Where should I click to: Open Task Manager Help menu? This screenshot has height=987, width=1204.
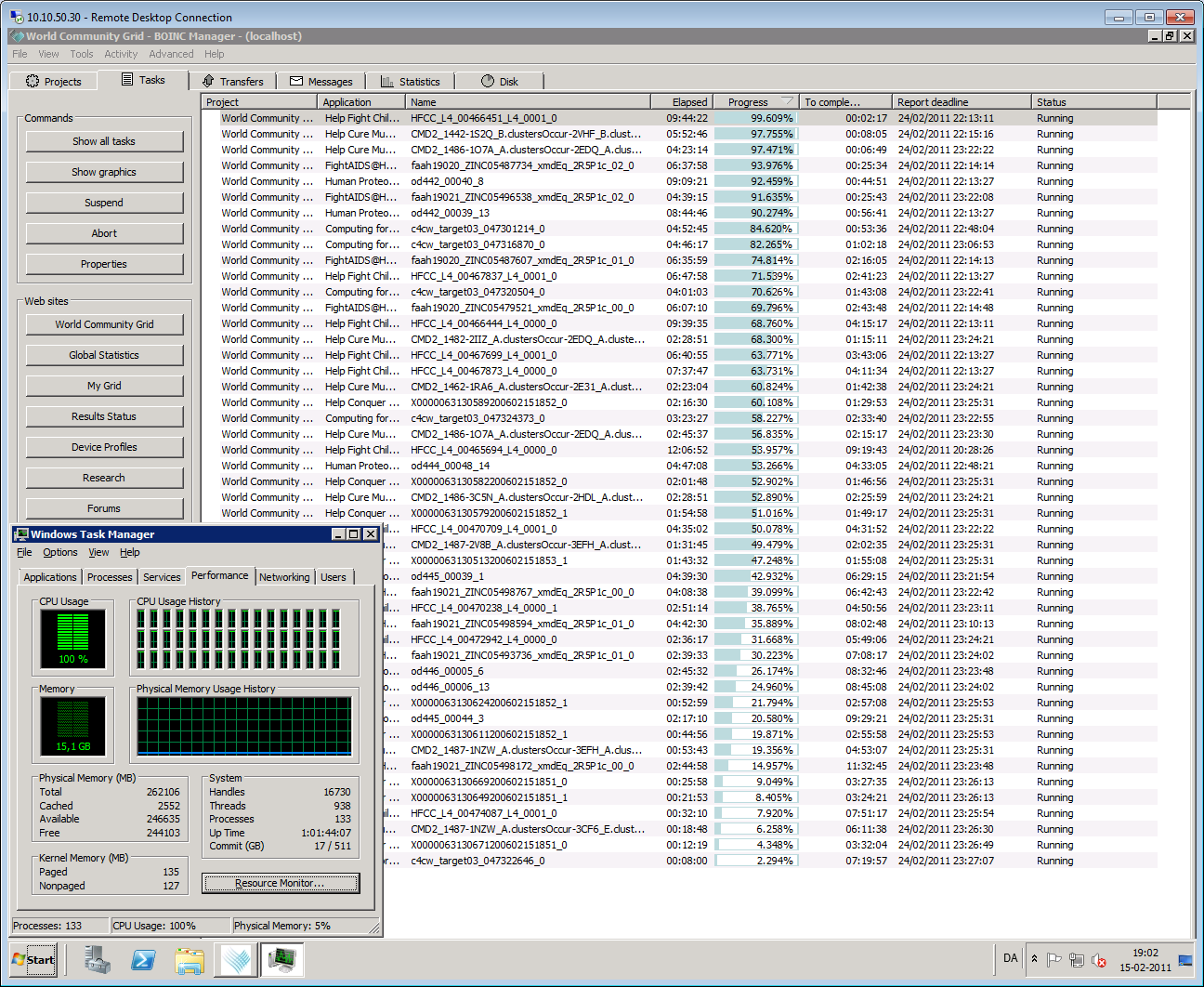(x=130, y=552)
